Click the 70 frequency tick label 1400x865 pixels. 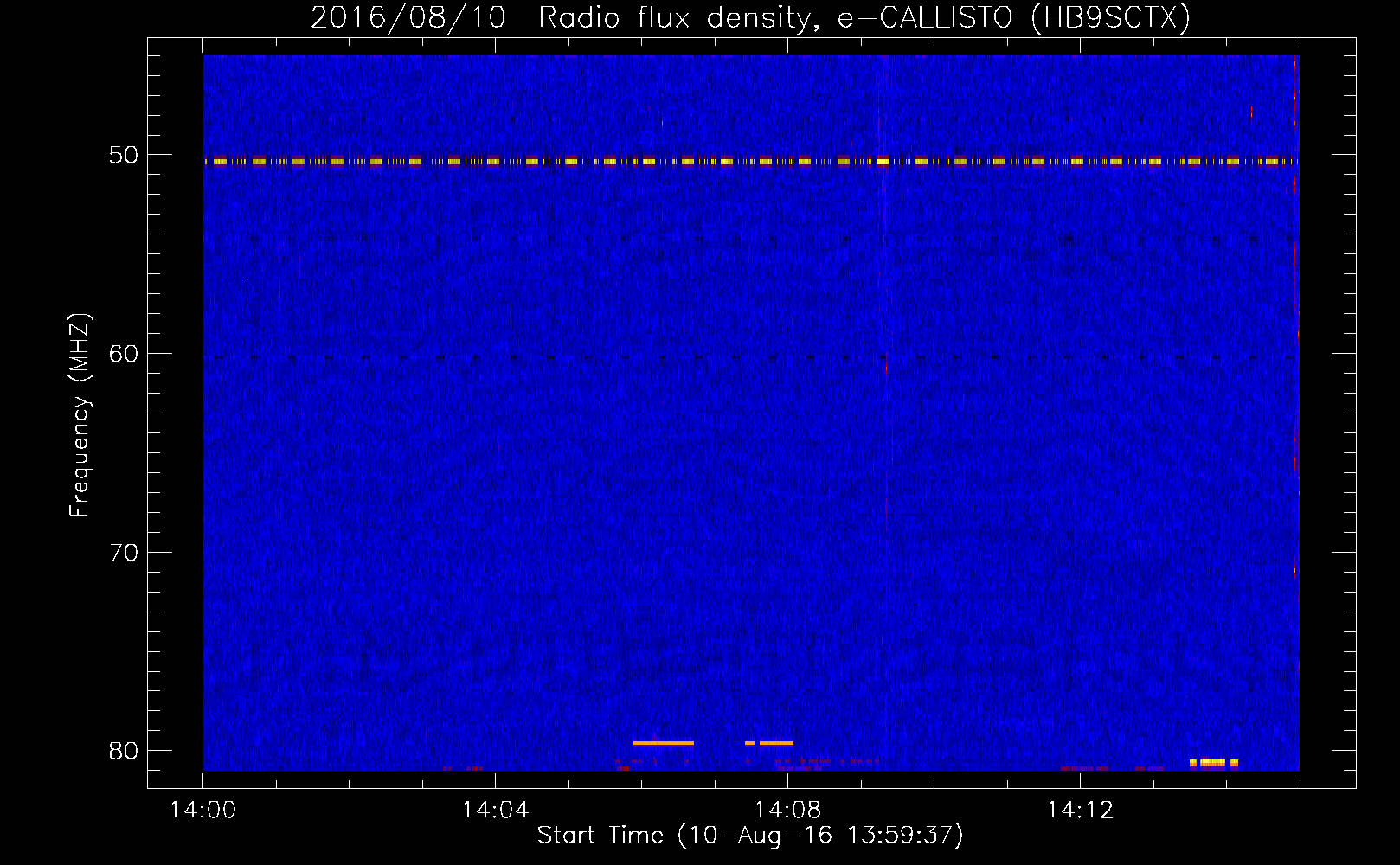124,553
